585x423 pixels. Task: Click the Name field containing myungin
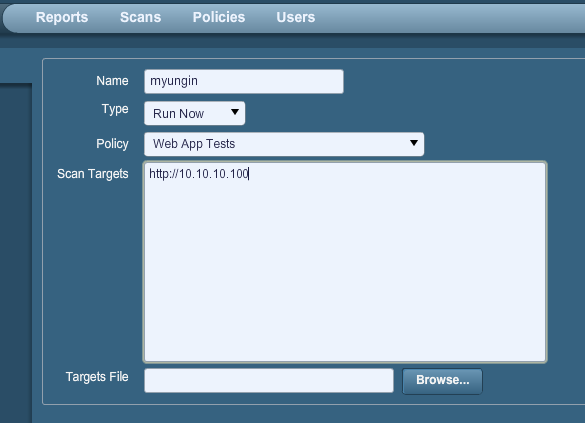pos(244,81)
